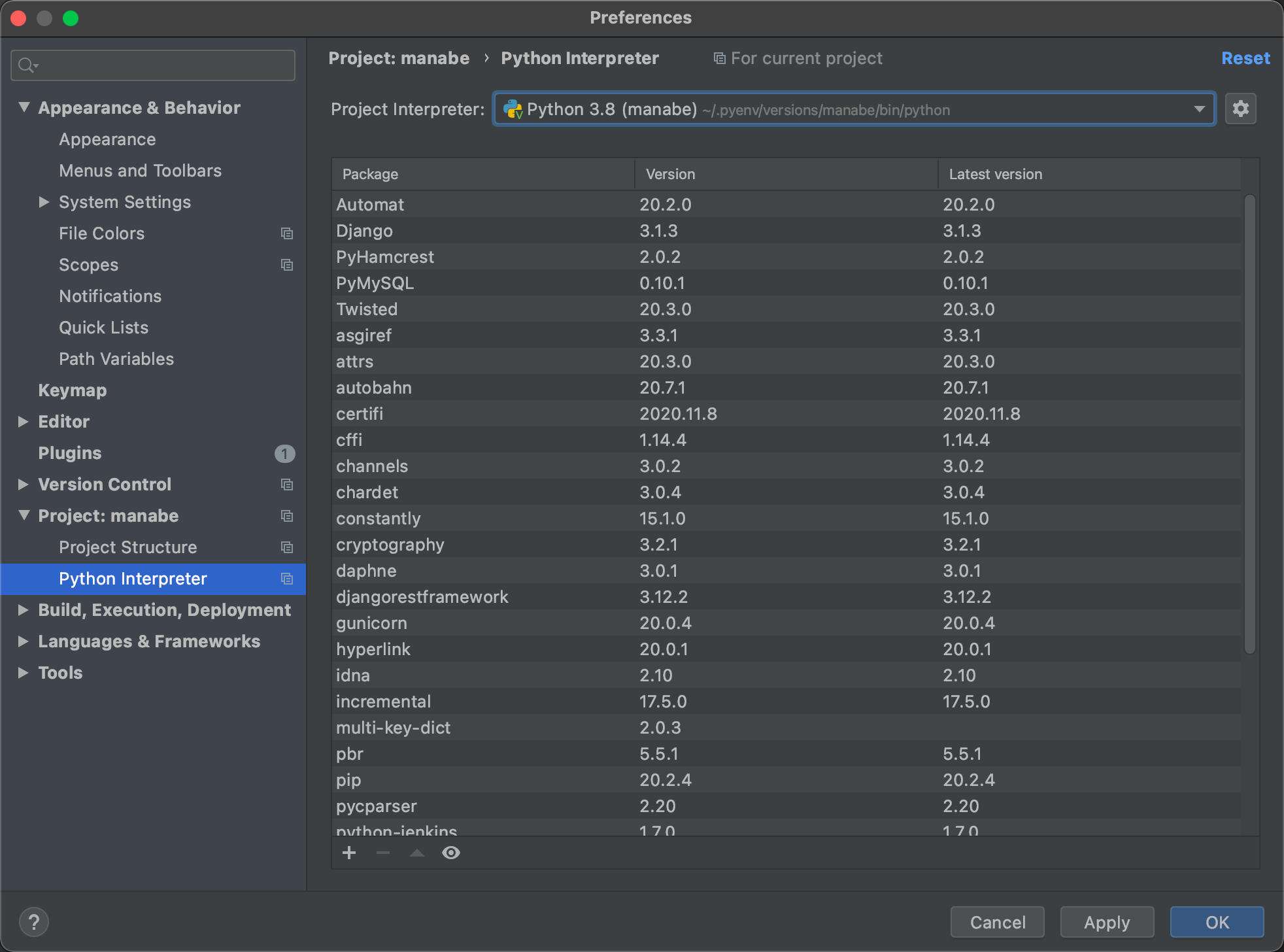The height and width of the screenshot is (952, 1284).
Task: Click the Plugins update badge
Action: point(284,453)
